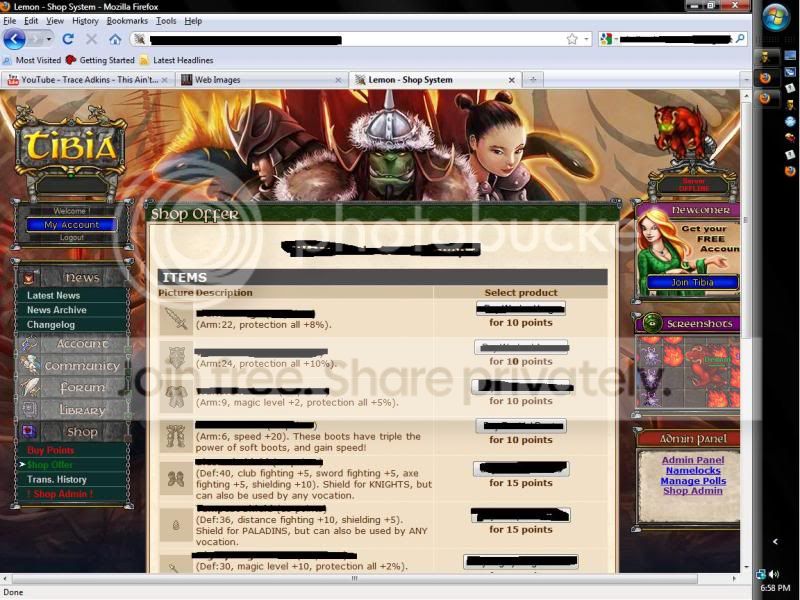
Task: Expand the search engine selector dropdown
Action: click(609, 39)
